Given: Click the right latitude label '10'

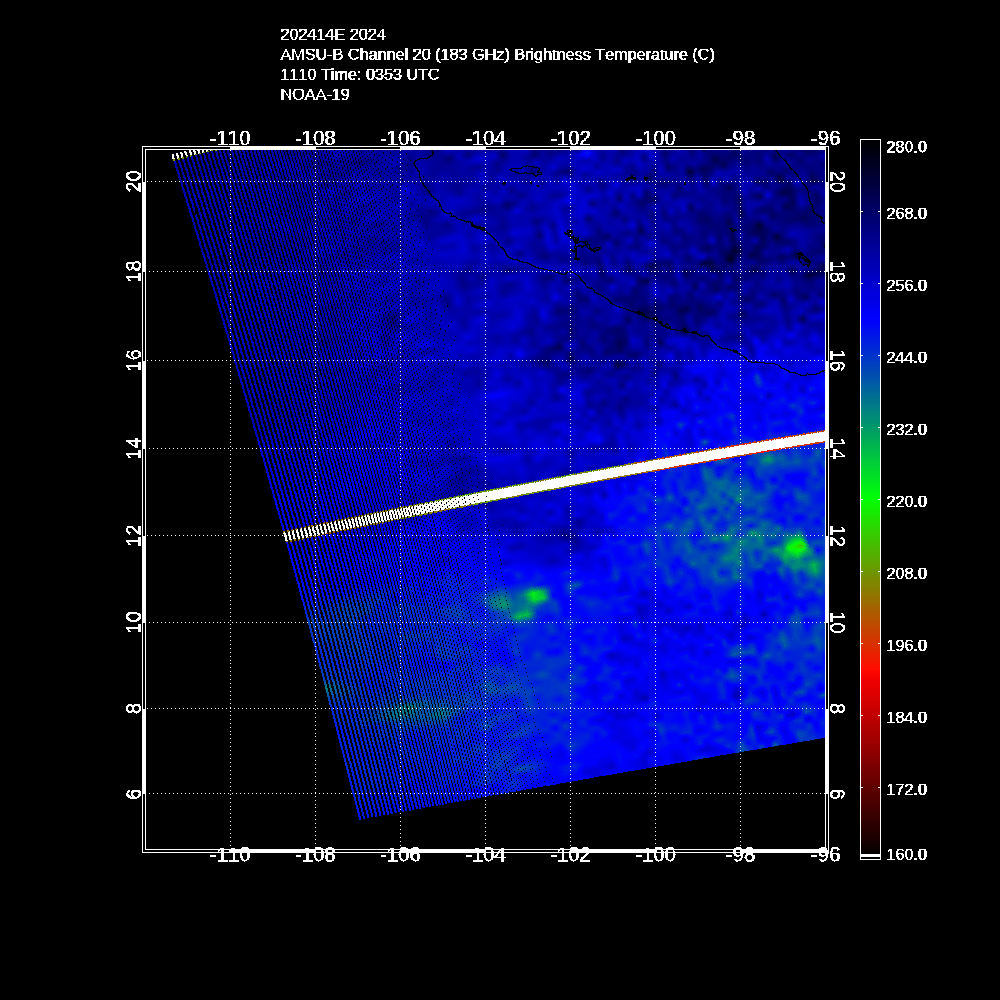Looking at the screenshot, I should point(837,622).
